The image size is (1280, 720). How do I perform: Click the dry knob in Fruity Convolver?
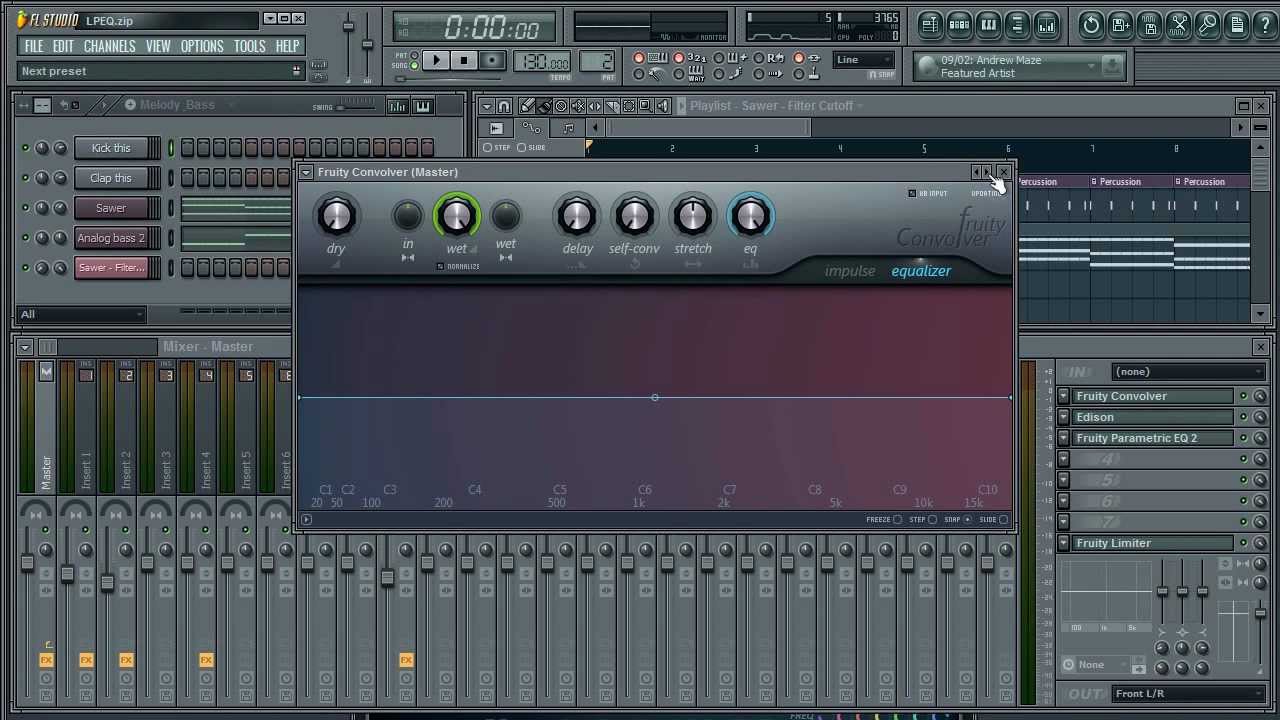336,216
